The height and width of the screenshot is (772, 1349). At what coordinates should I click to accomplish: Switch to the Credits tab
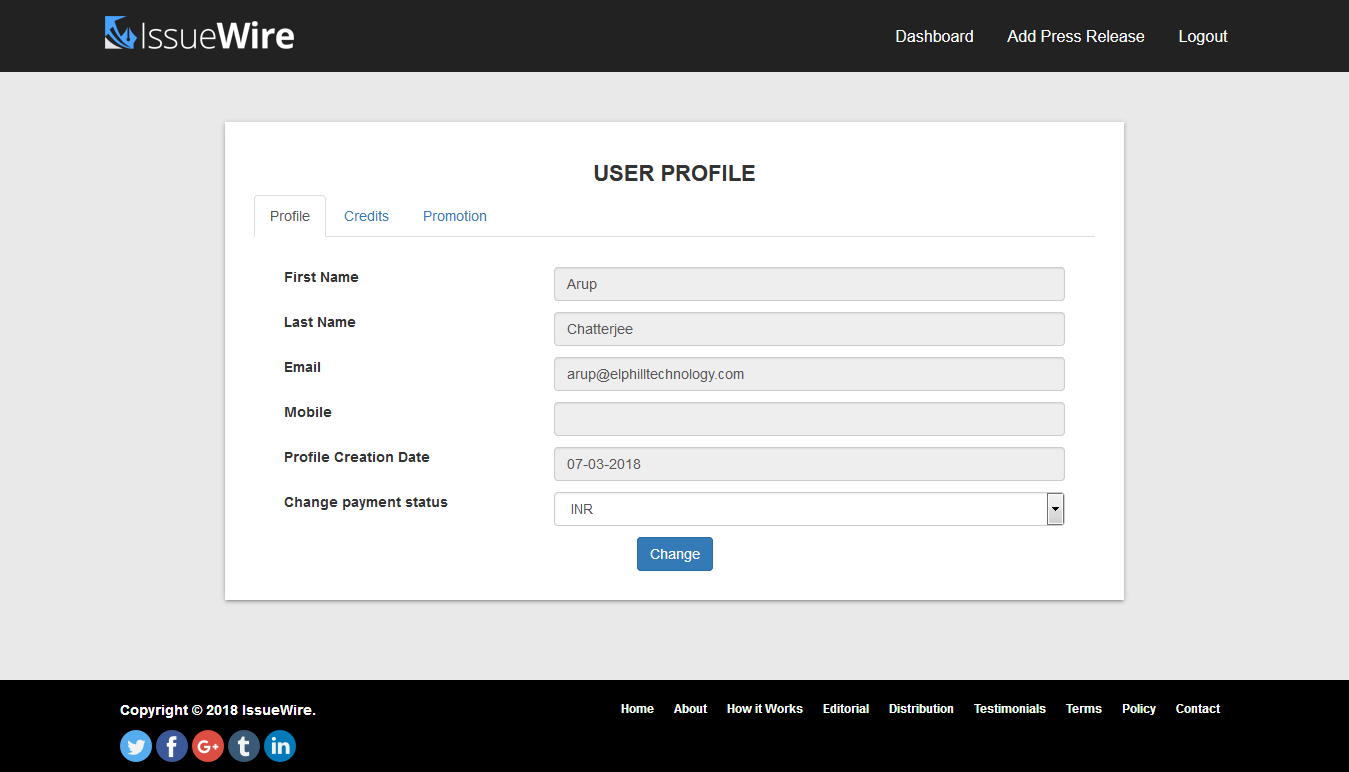[366, 216]
